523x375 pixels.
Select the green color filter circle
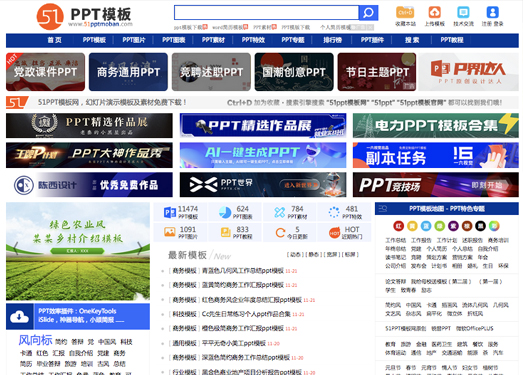pos(439,226)
